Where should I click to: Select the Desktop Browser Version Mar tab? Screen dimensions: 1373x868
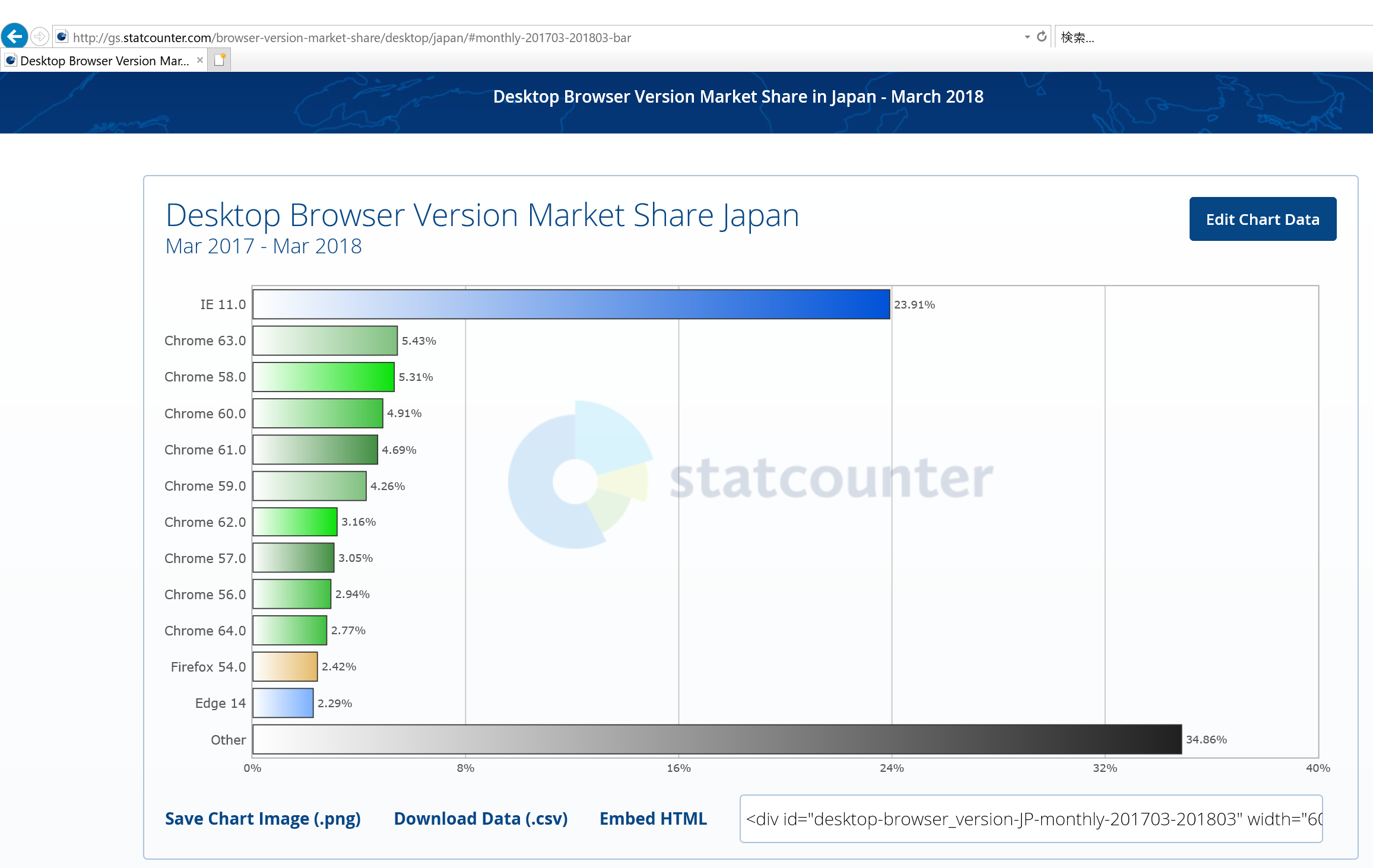[101, 60]
